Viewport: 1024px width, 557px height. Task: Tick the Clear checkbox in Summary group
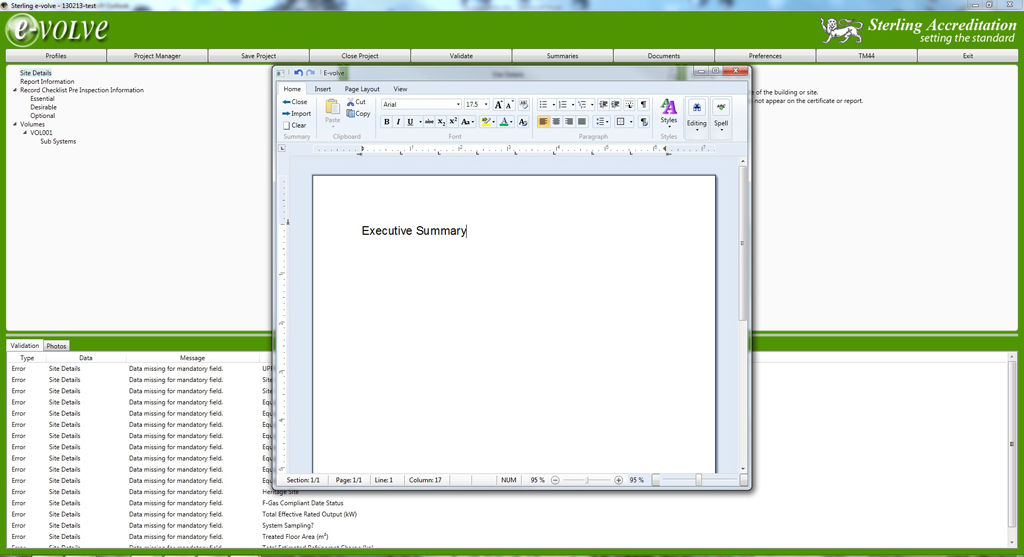pos(286,125)
